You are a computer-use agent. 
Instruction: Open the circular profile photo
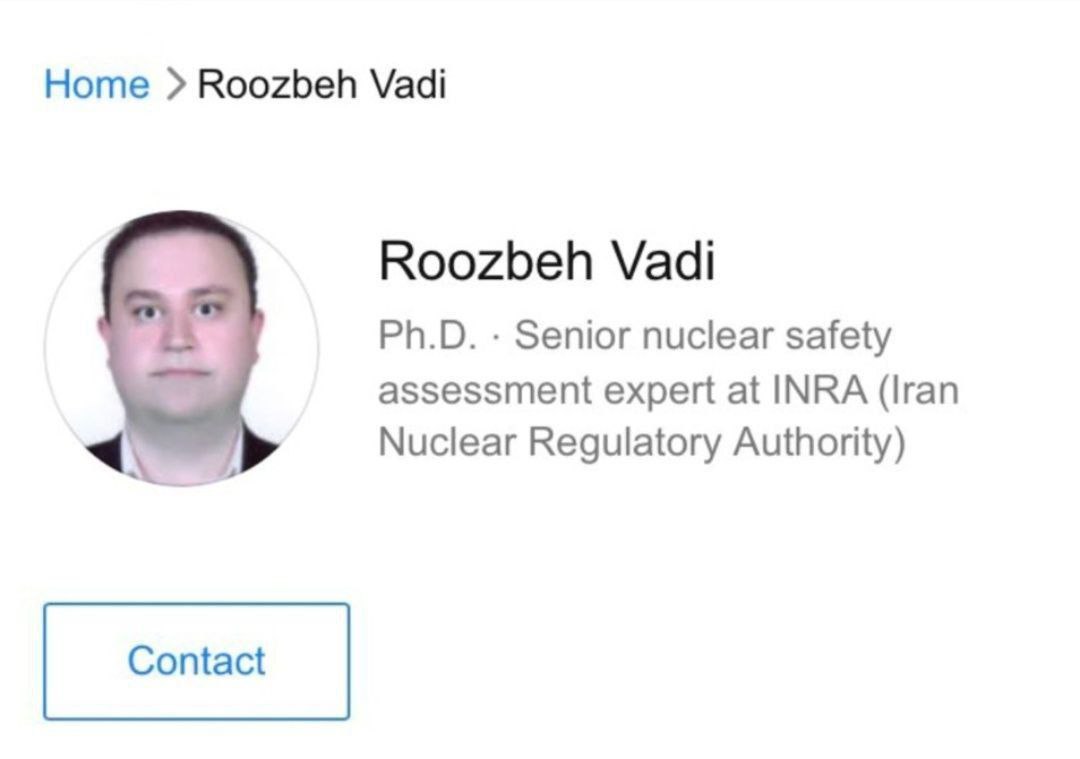click(181, 348)
